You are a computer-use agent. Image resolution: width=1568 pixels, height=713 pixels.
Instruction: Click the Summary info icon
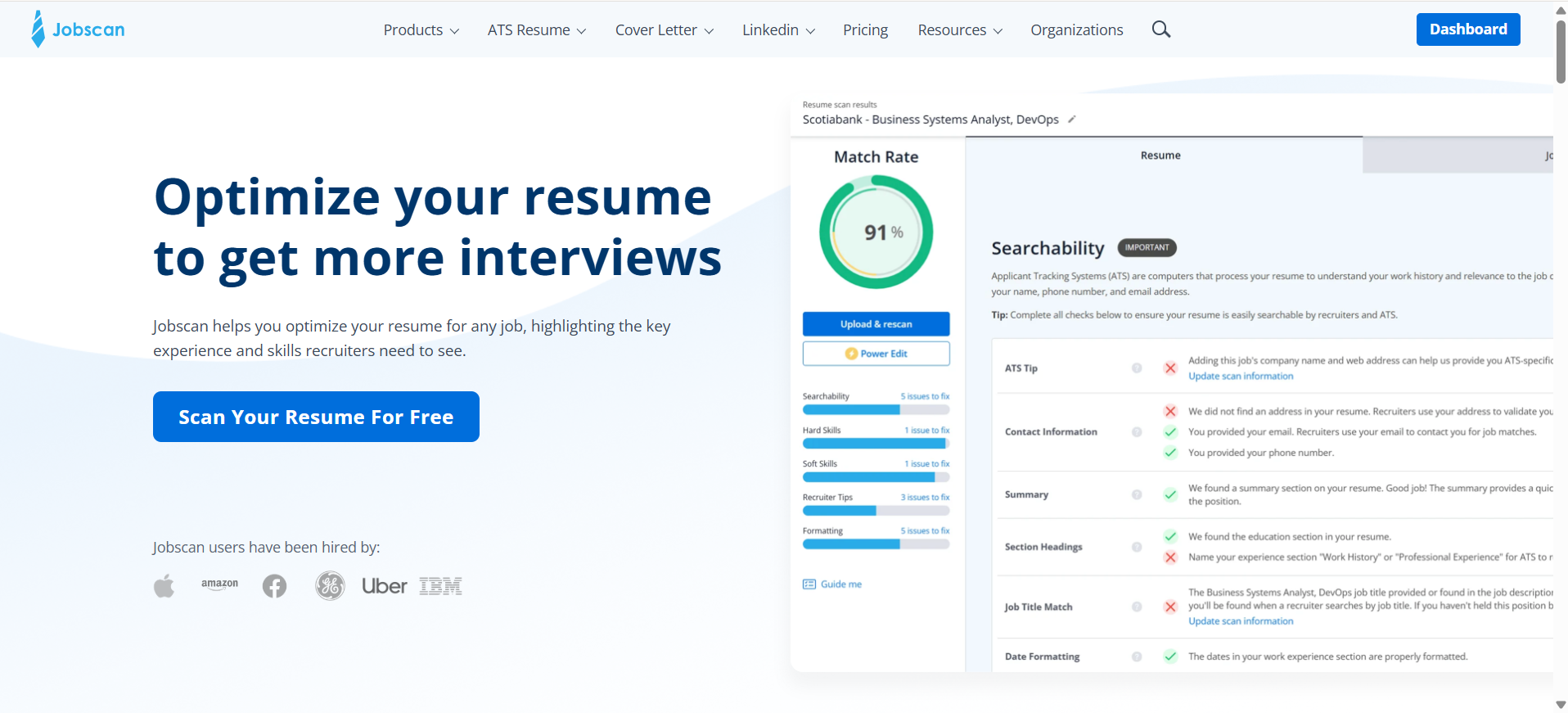[x=1137, y=494]
